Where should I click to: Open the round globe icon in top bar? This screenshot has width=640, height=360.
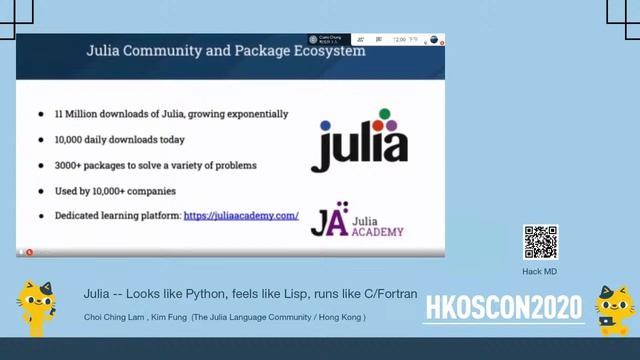tap(434, 39)
